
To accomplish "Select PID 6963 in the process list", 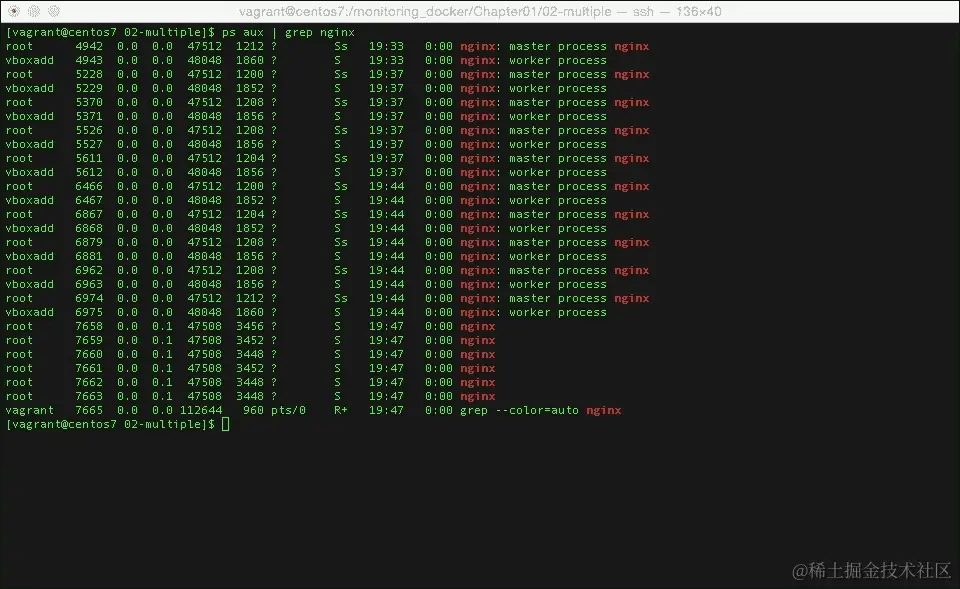I will point(89,285).
